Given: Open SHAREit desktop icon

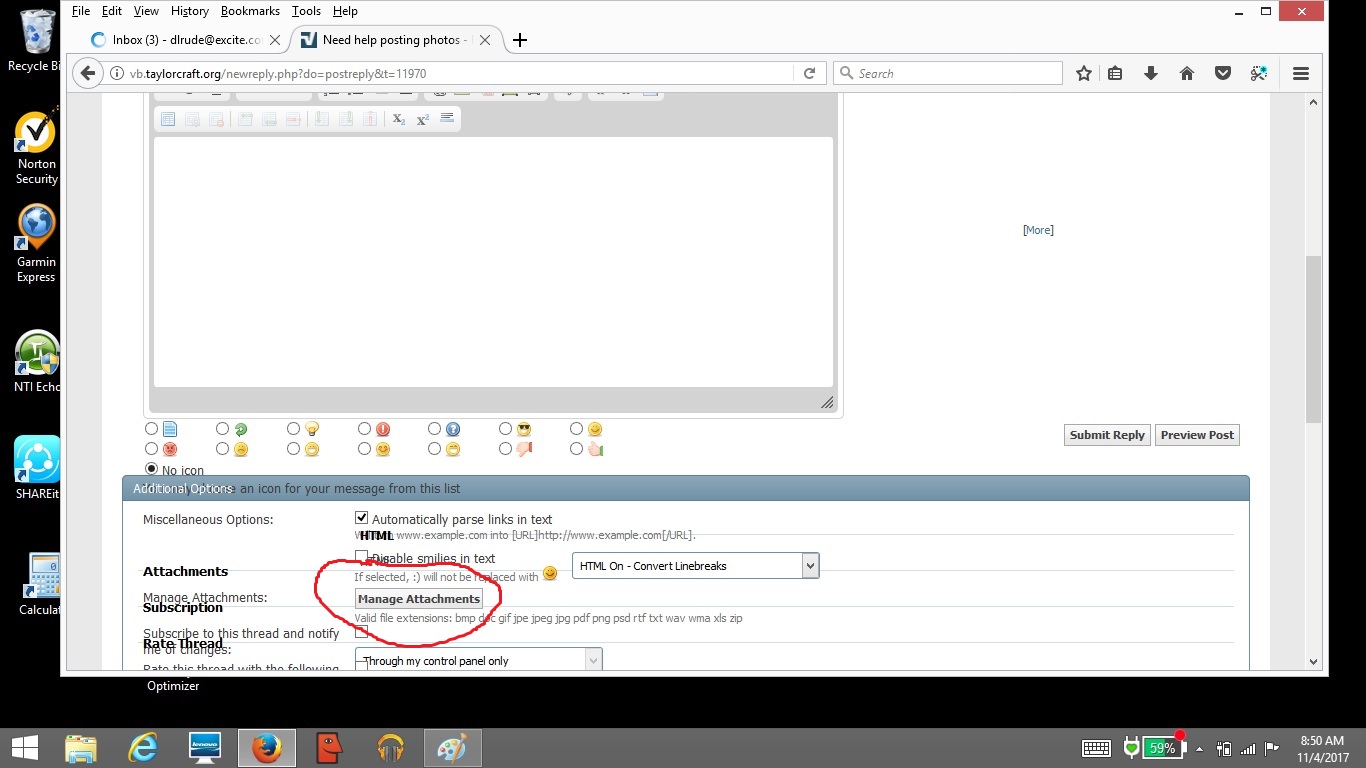Looking at the screenshot, I should pos(36,468).
